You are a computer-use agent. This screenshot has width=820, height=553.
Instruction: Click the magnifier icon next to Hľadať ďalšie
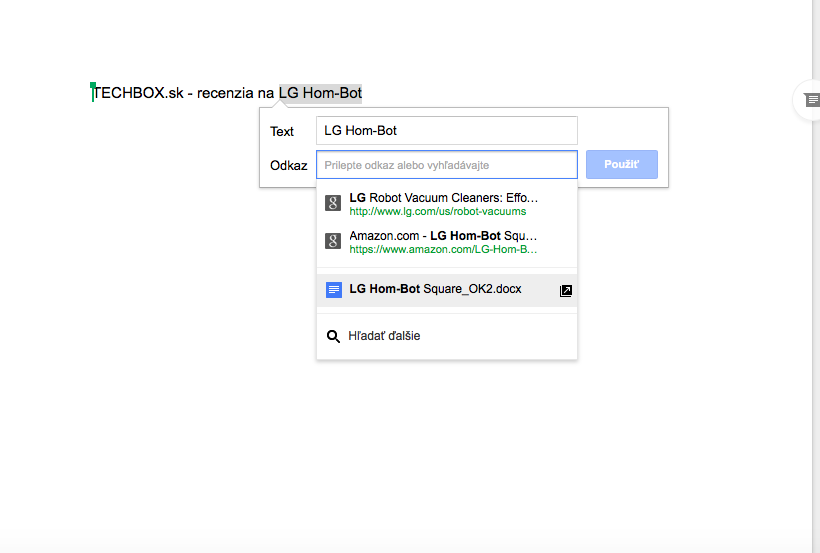(333, 336)
